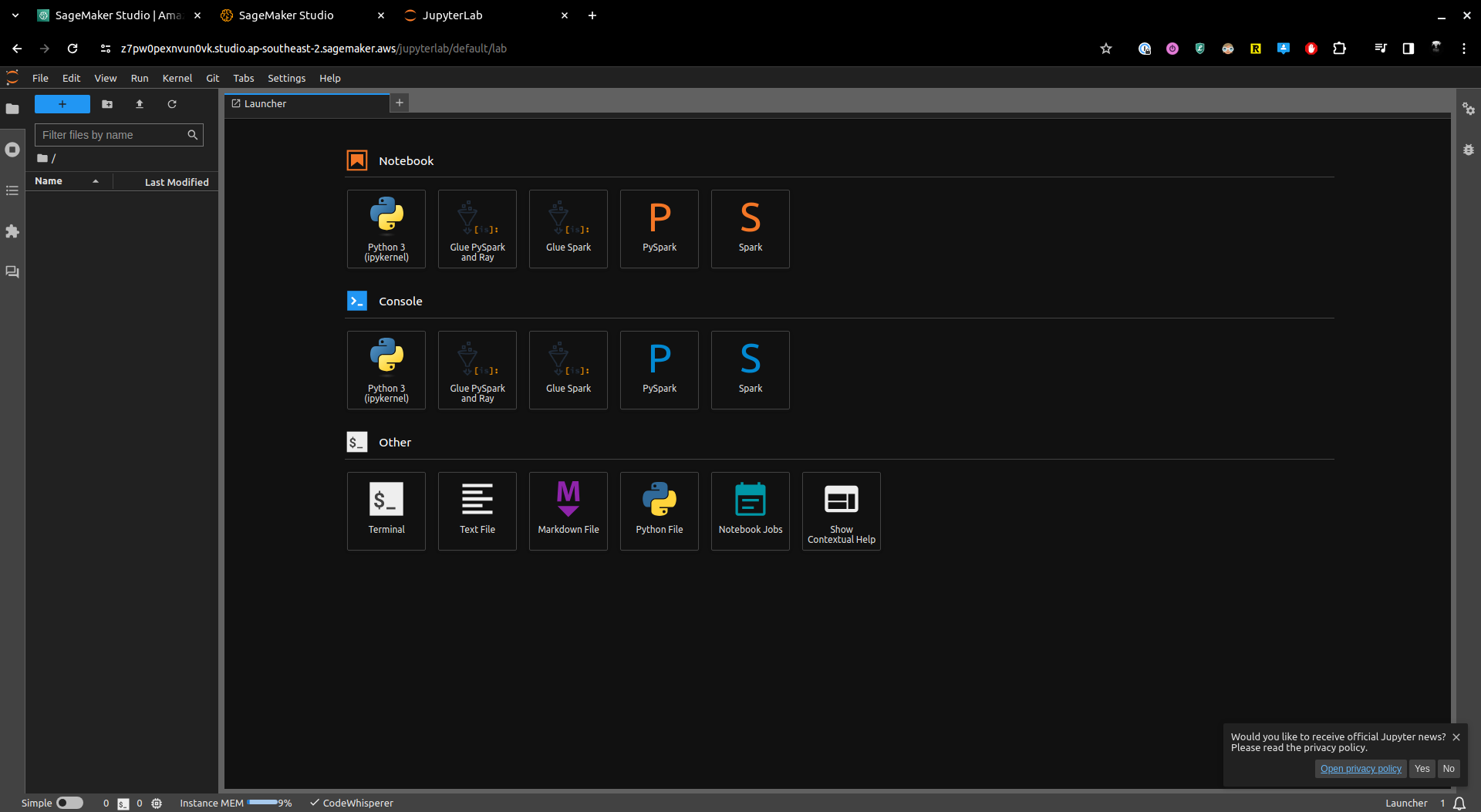Toggle Simple interface mode switch
This screenshot has height=812, width=1481.
[x=69, y=803]
